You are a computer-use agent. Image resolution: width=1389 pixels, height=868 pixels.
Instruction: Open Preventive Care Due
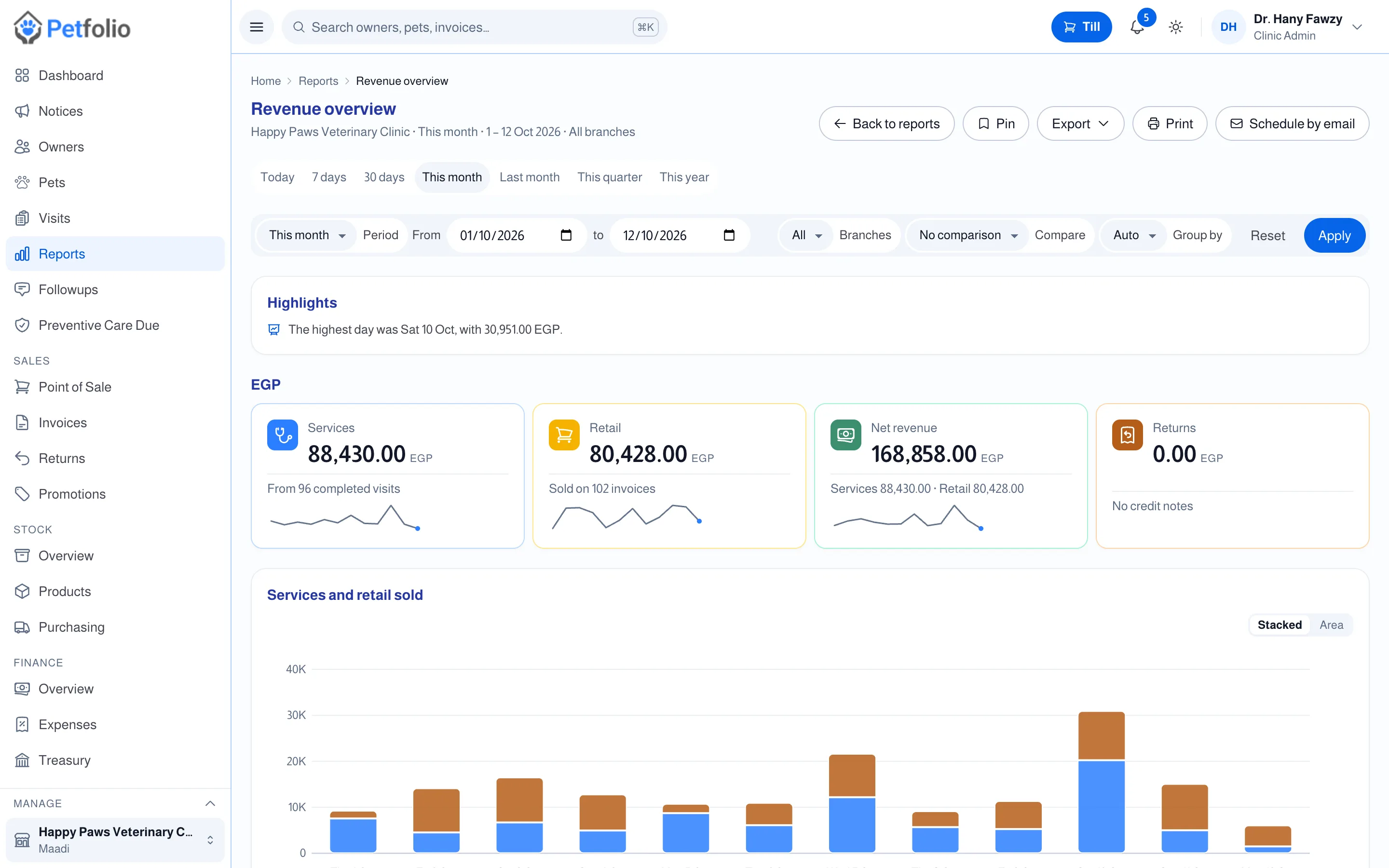[x=115, y=325]
